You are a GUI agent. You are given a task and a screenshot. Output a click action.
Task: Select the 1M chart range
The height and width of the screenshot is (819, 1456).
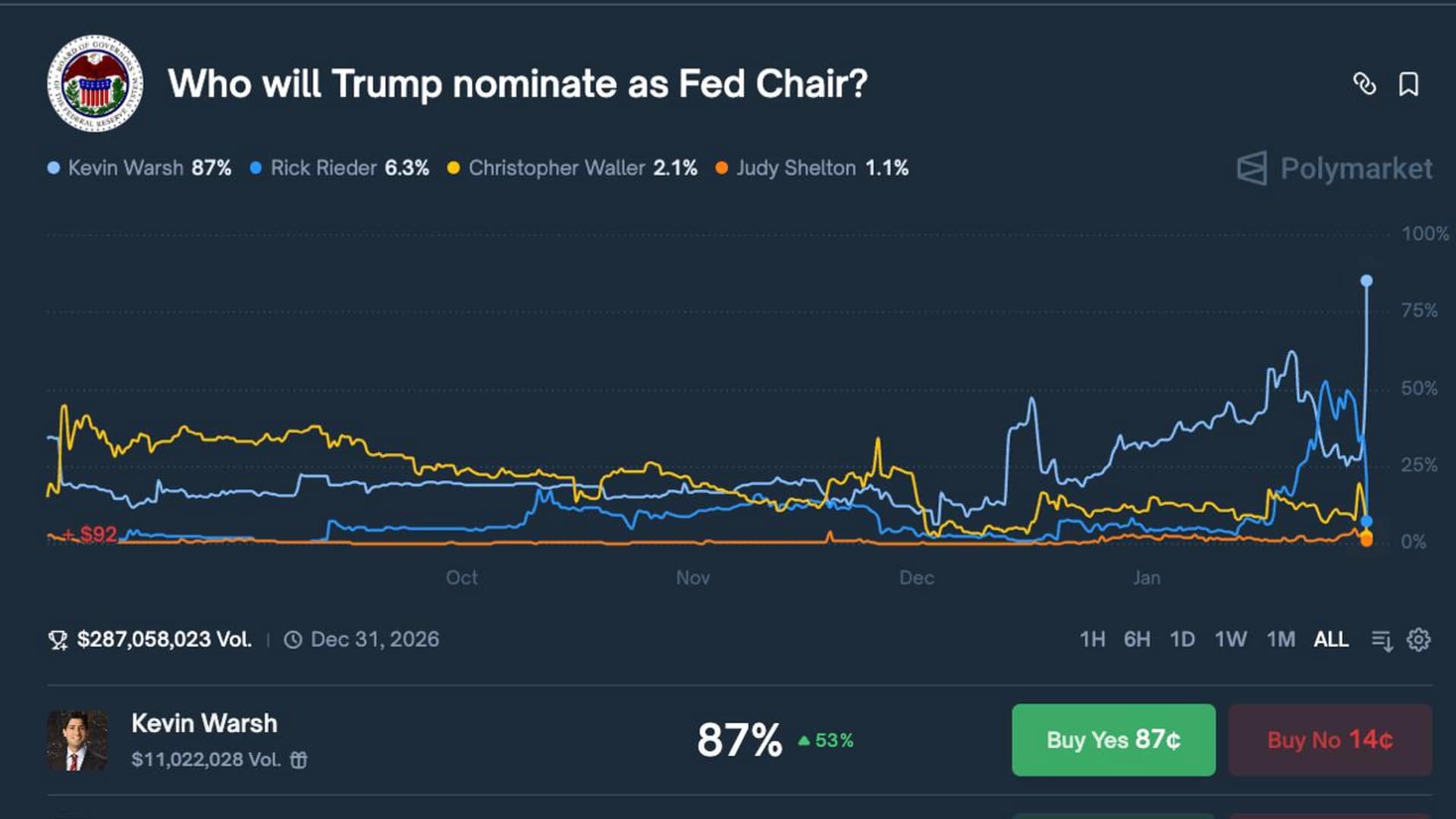point(1281,639)
